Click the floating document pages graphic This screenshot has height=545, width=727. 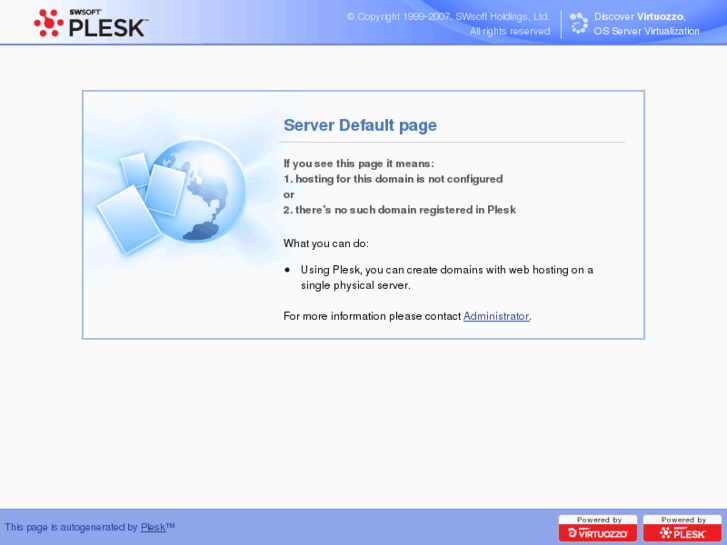(139, 202)
